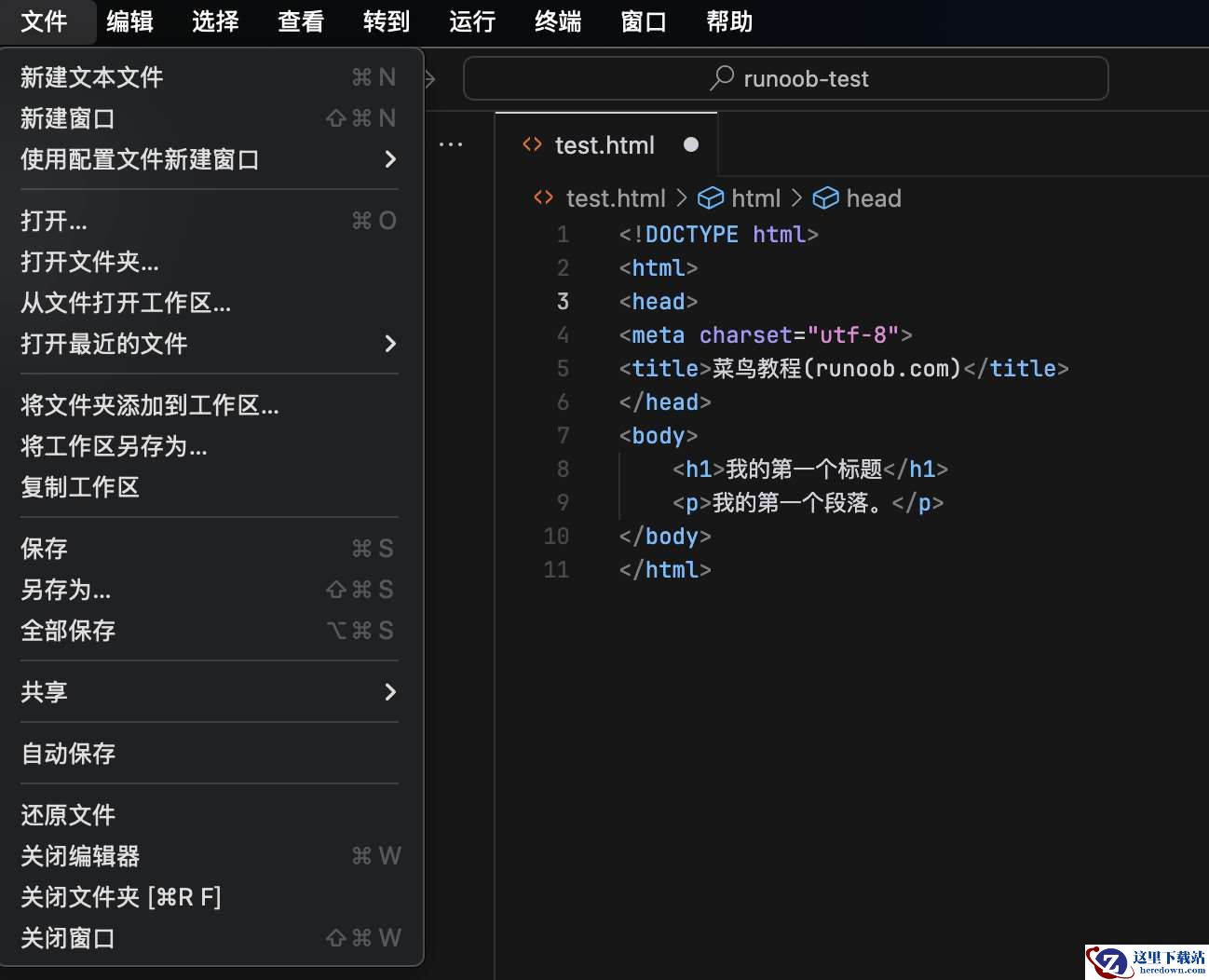Choose 新建窗口 menu entry
This screenshot has width=1209, height=980.
point(211,118)
